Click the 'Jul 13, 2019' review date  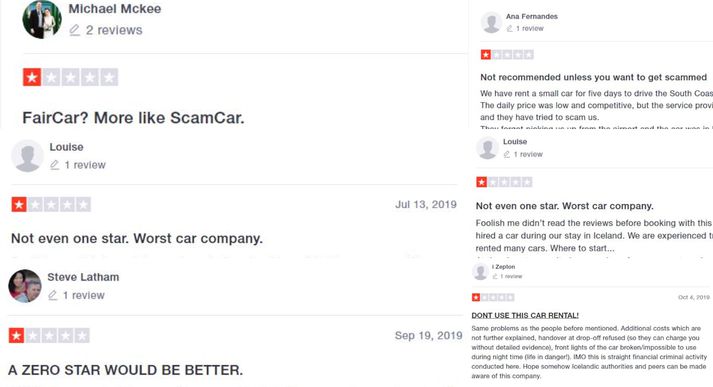426,205
